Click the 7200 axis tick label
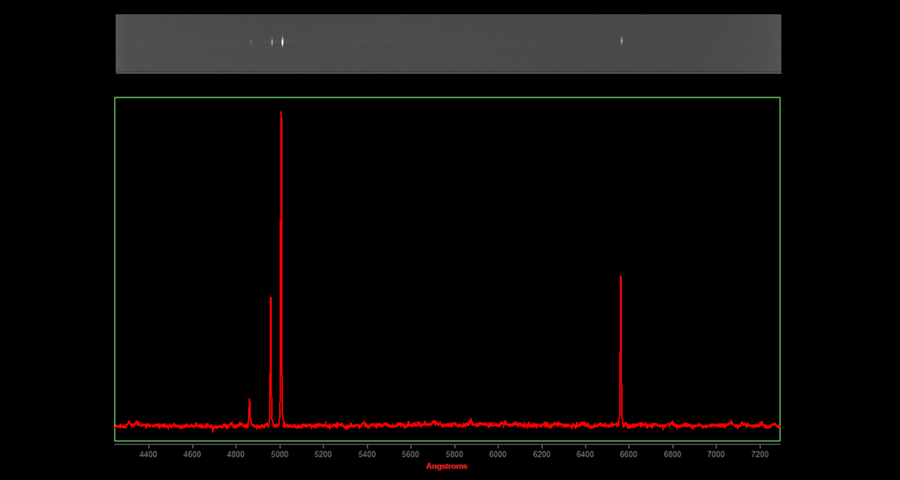The width and height of the screenshot is (900, 480). [760, 454]
